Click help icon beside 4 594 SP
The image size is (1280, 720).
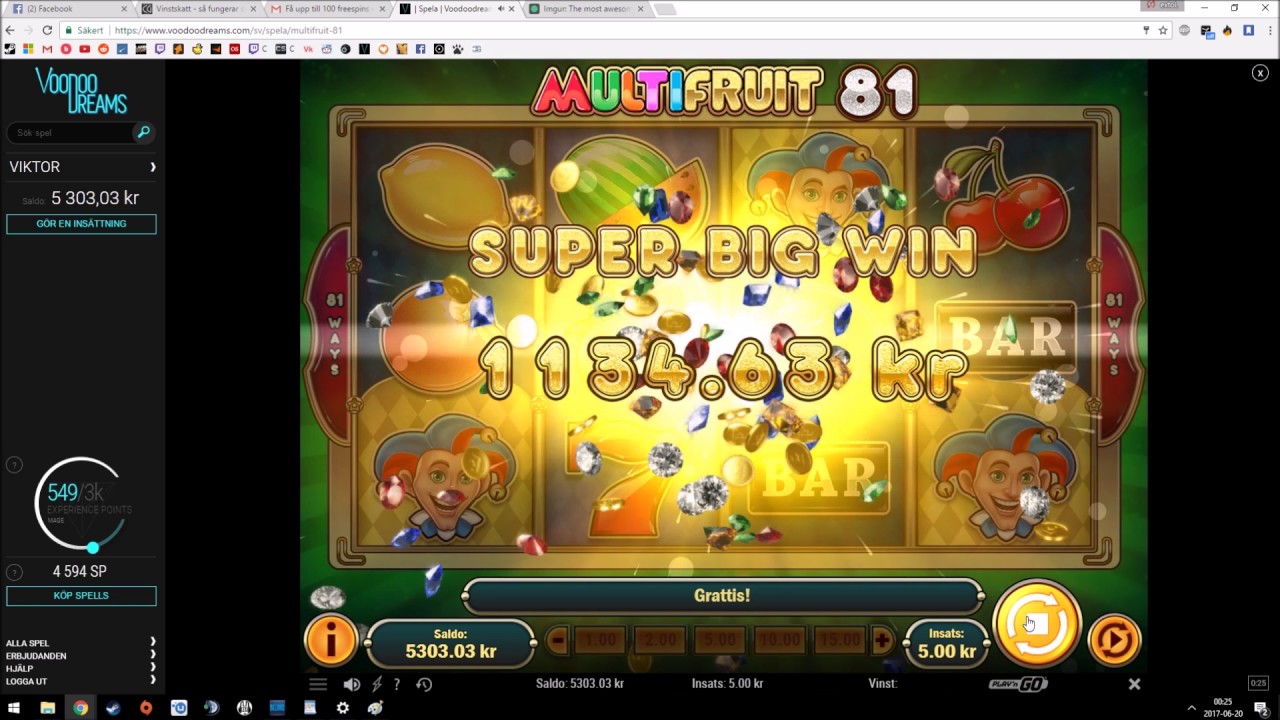tap(14, 572)
